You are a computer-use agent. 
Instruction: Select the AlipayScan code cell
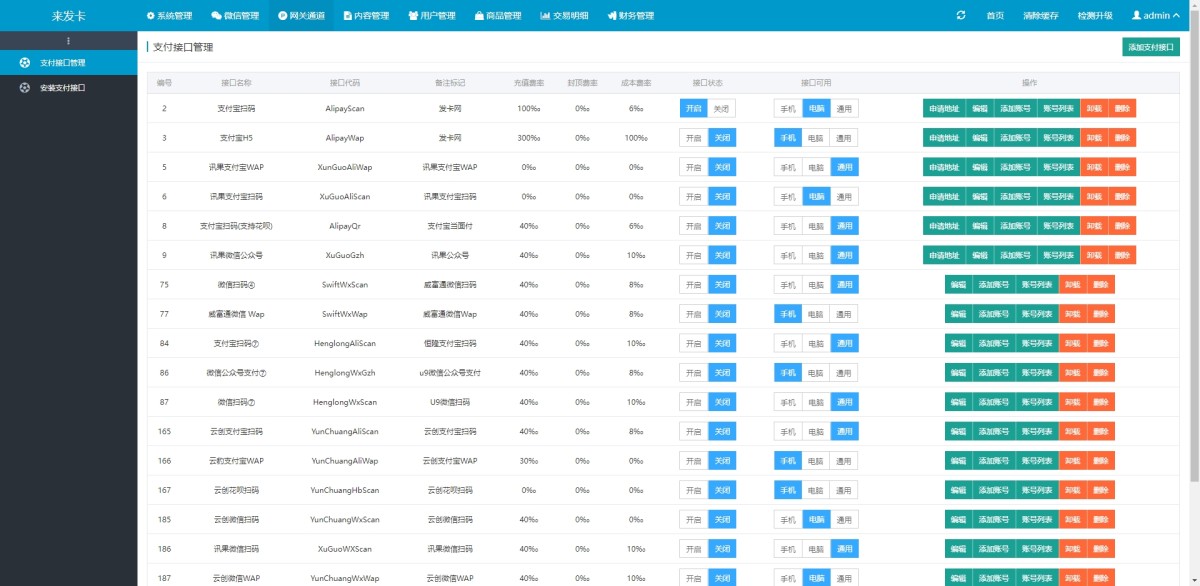point(345,109)
